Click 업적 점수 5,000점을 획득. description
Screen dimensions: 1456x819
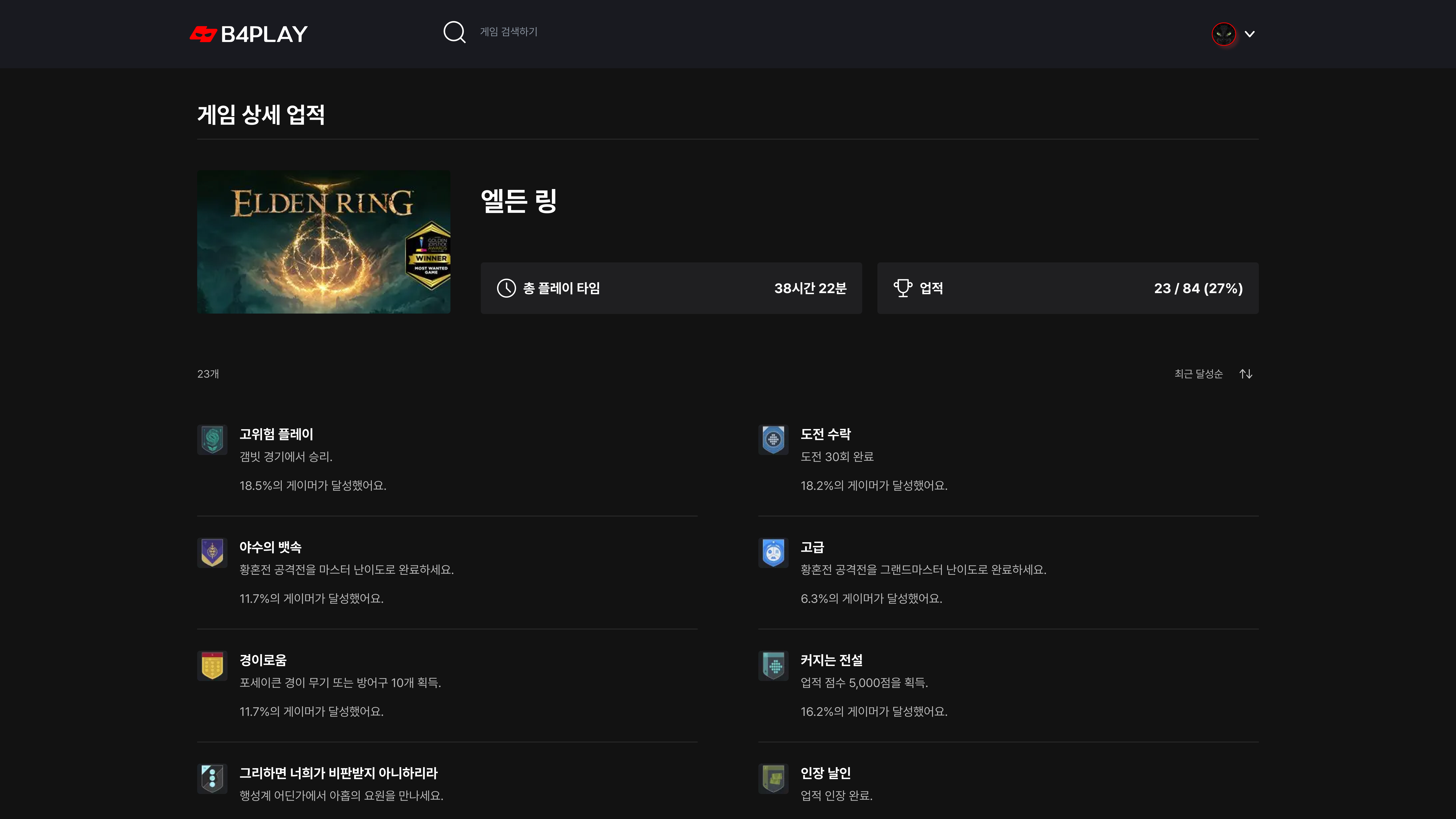(864, 683)
